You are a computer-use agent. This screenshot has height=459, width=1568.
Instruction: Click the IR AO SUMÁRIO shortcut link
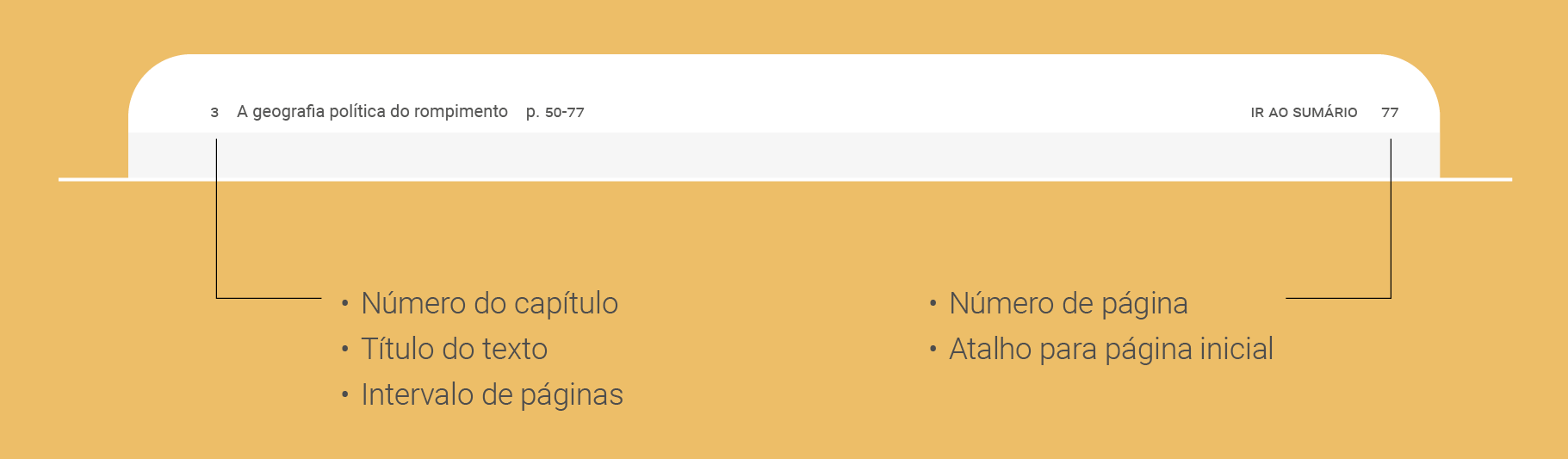1304,113
